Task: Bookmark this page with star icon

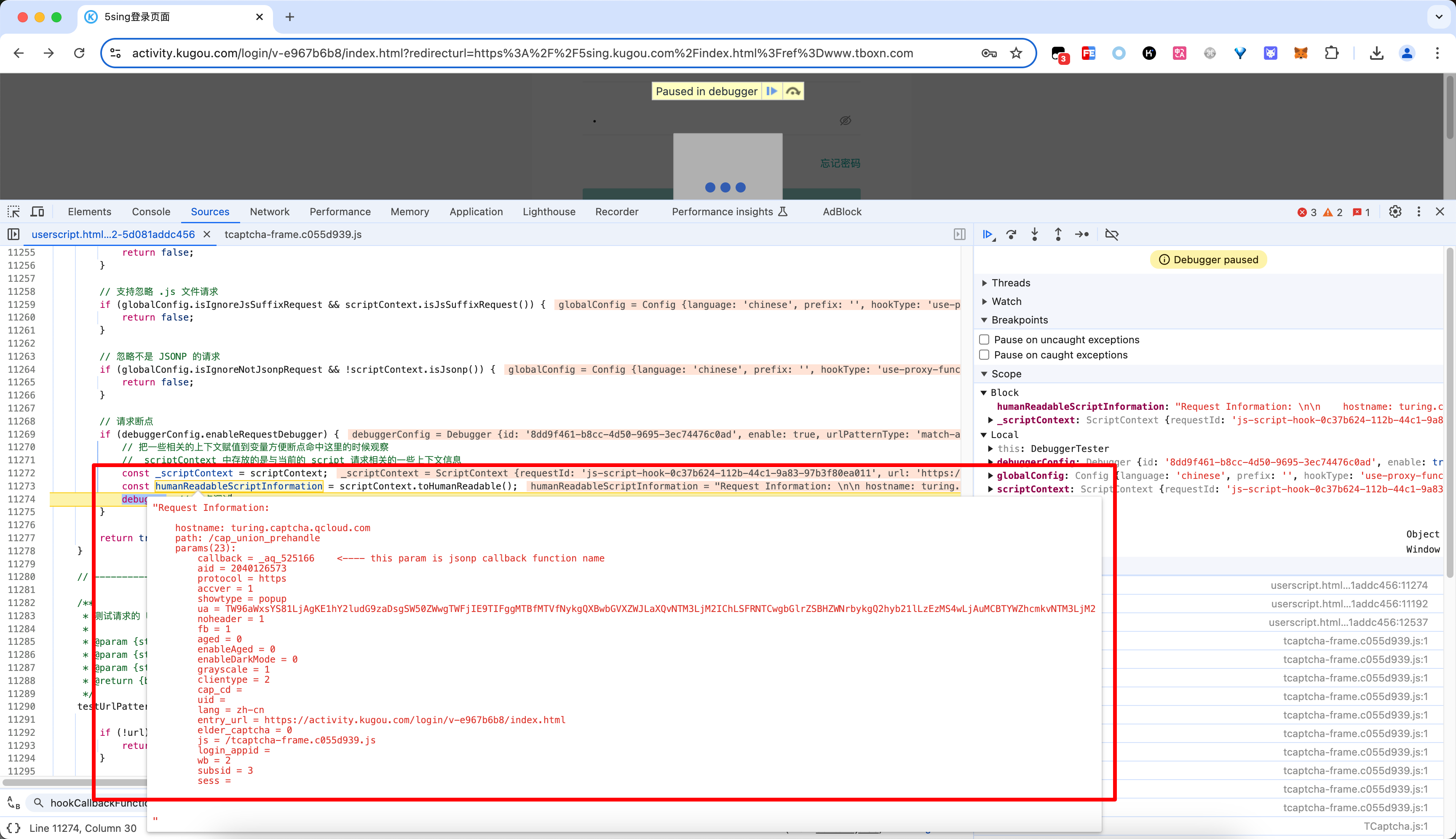Action: tap(1016, 53)
